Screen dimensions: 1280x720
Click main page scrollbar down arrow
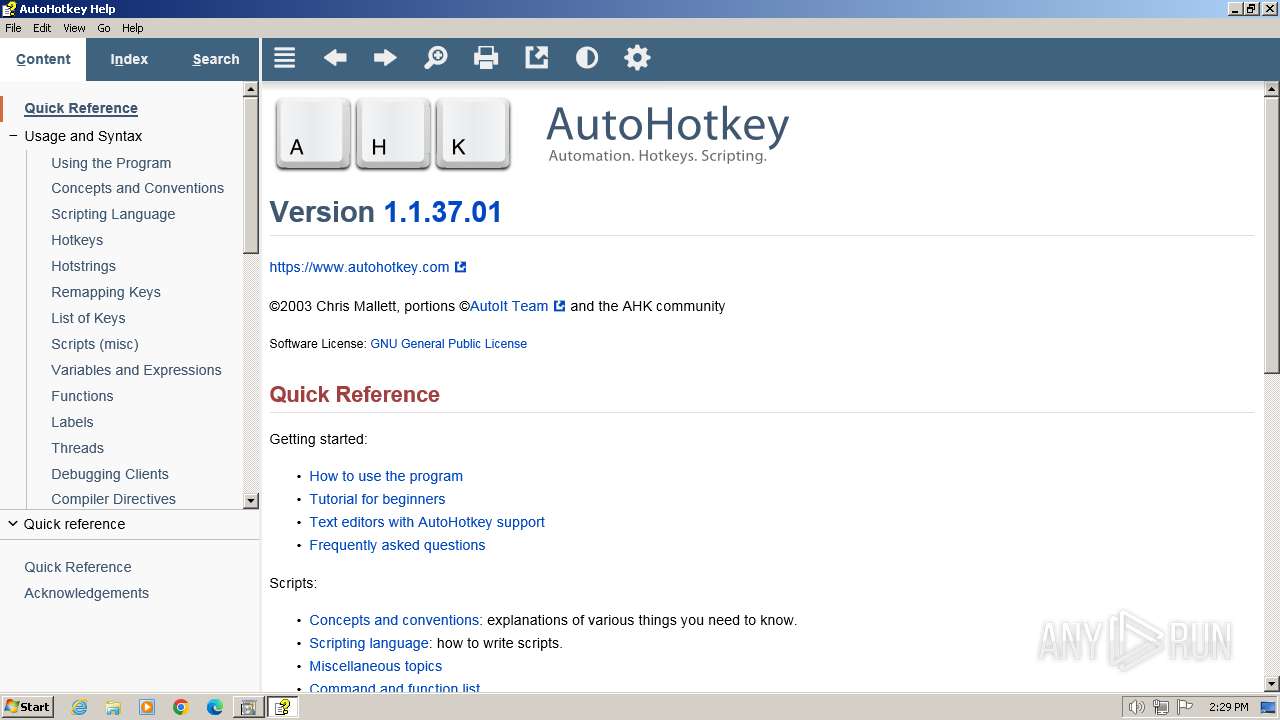click(1271, 684)
